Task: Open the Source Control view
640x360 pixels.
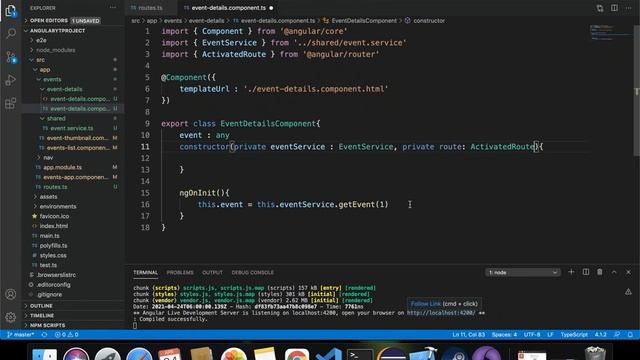Action: tap(11, 57)
